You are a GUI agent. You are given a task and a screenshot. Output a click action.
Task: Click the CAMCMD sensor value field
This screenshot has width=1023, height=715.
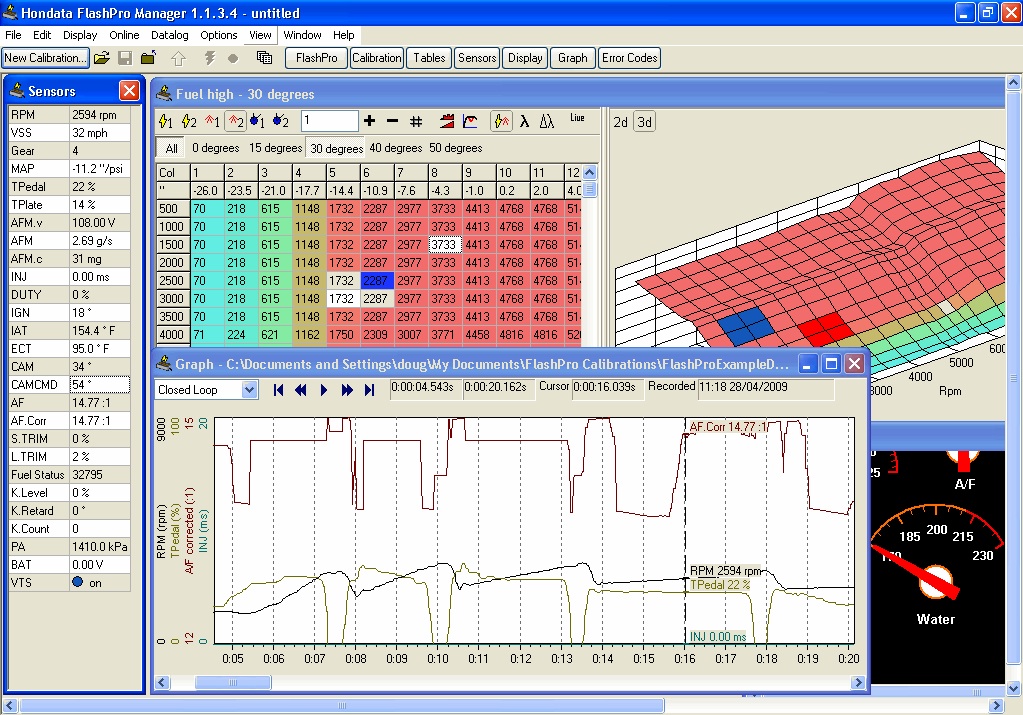click(100, 385)
